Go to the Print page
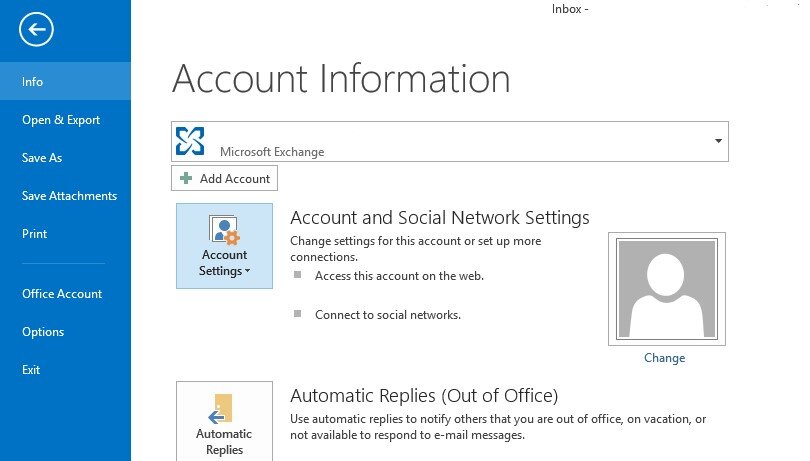Image resolution: width=810 pixels, height=461 pixels. coord(35,234)
